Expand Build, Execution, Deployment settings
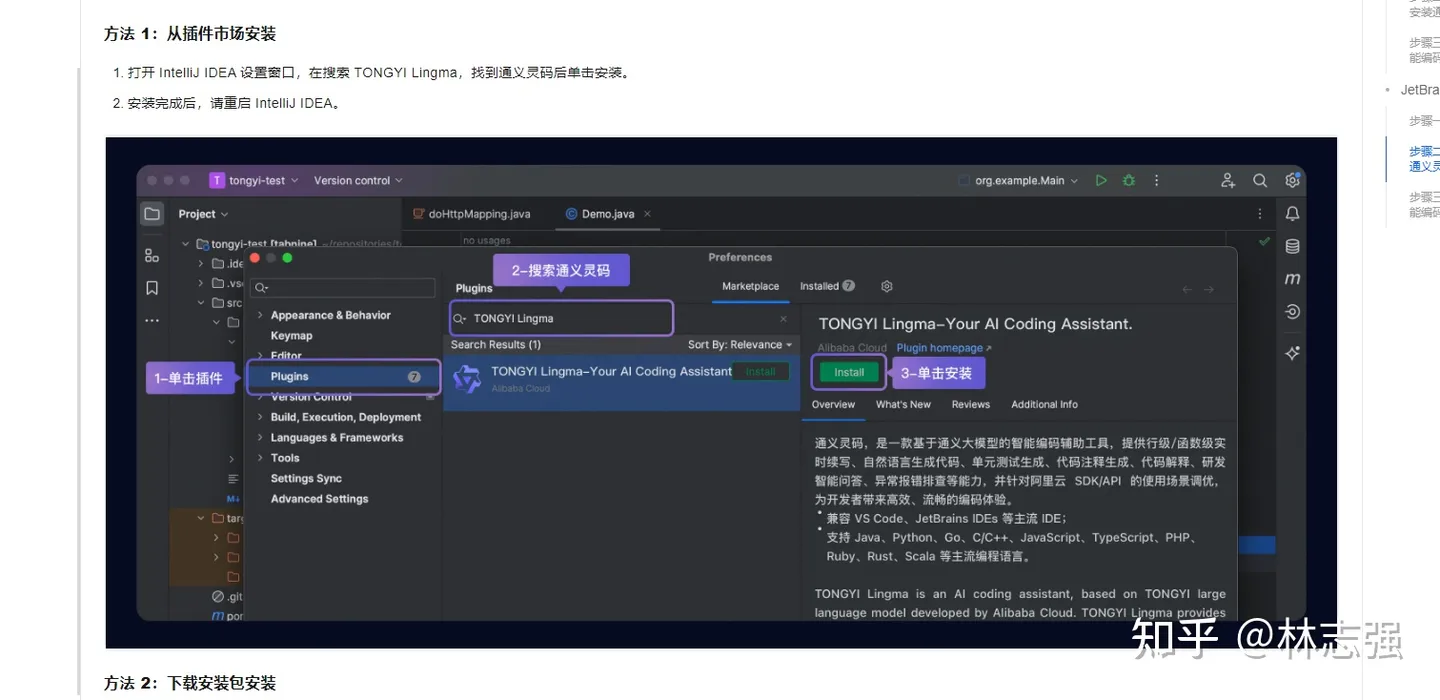 click(260, 417)
